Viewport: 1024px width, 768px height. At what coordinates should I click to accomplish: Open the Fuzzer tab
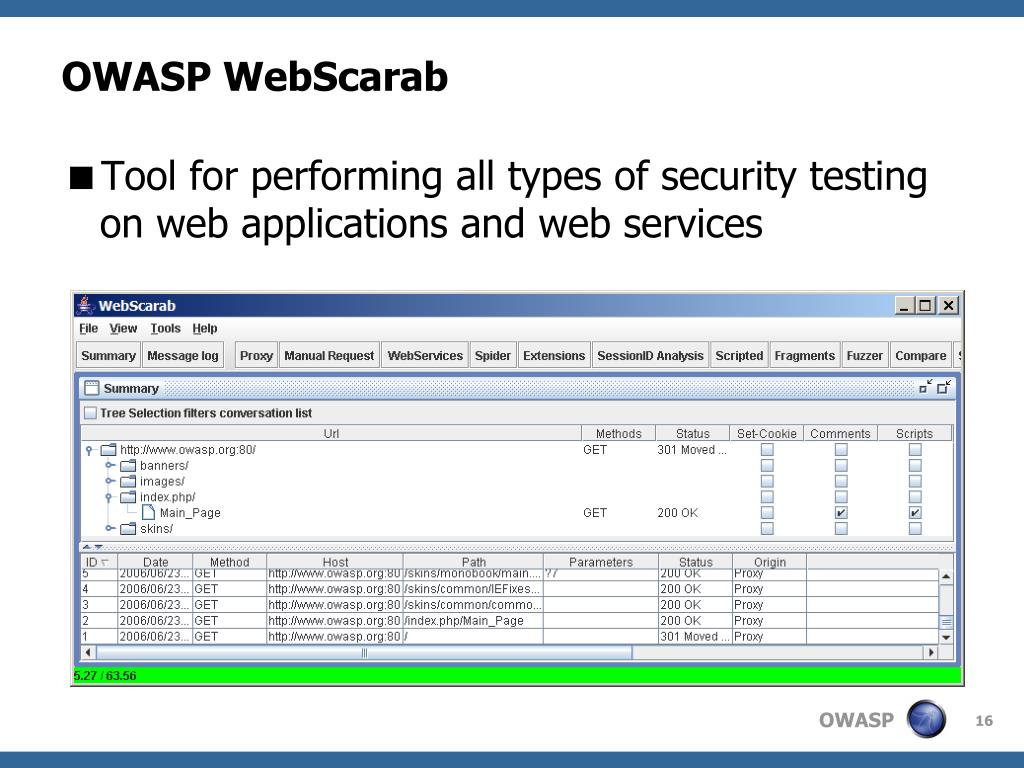coord(865,355)
